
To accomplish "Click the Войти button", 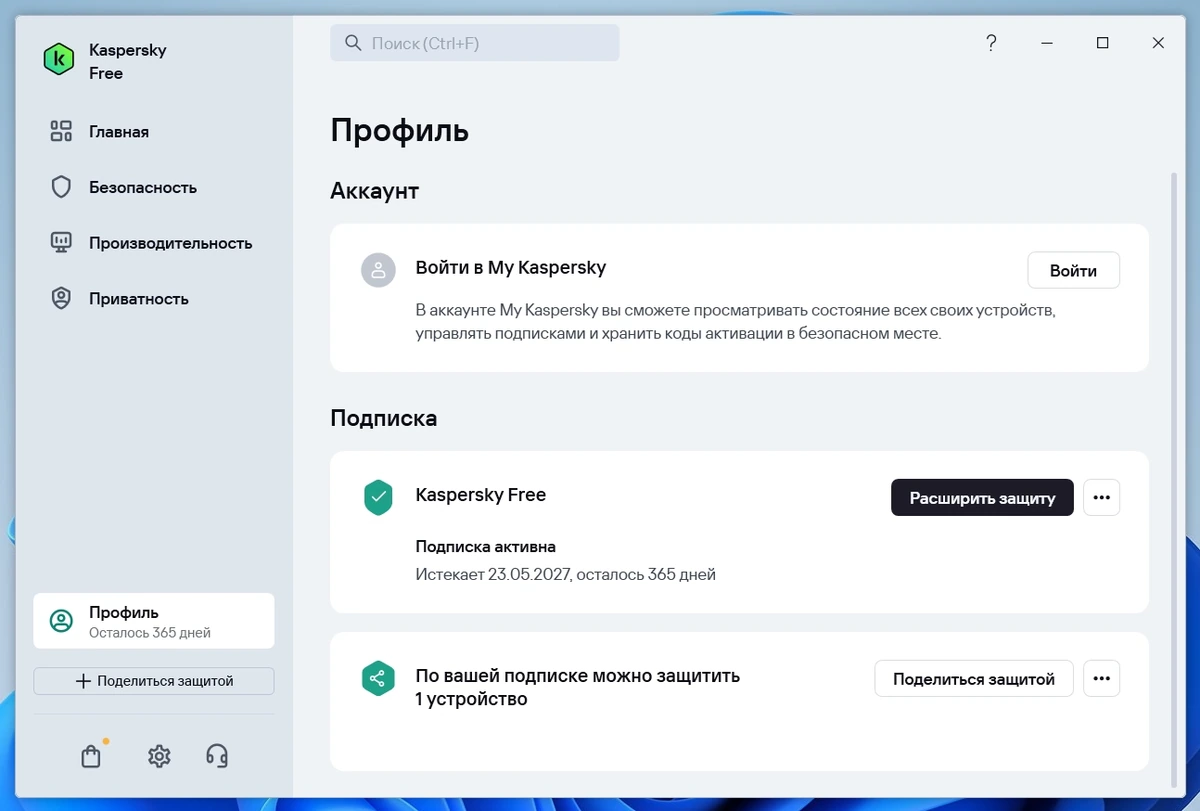I will (x=1073, y=271).
